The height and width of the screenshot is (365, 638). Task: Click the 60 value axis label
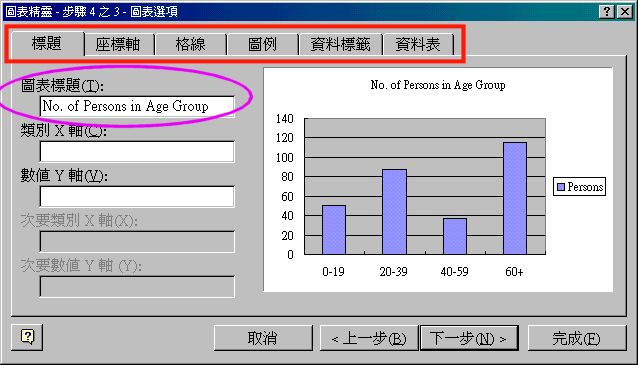pyautogui.click(x=287, y=197)
